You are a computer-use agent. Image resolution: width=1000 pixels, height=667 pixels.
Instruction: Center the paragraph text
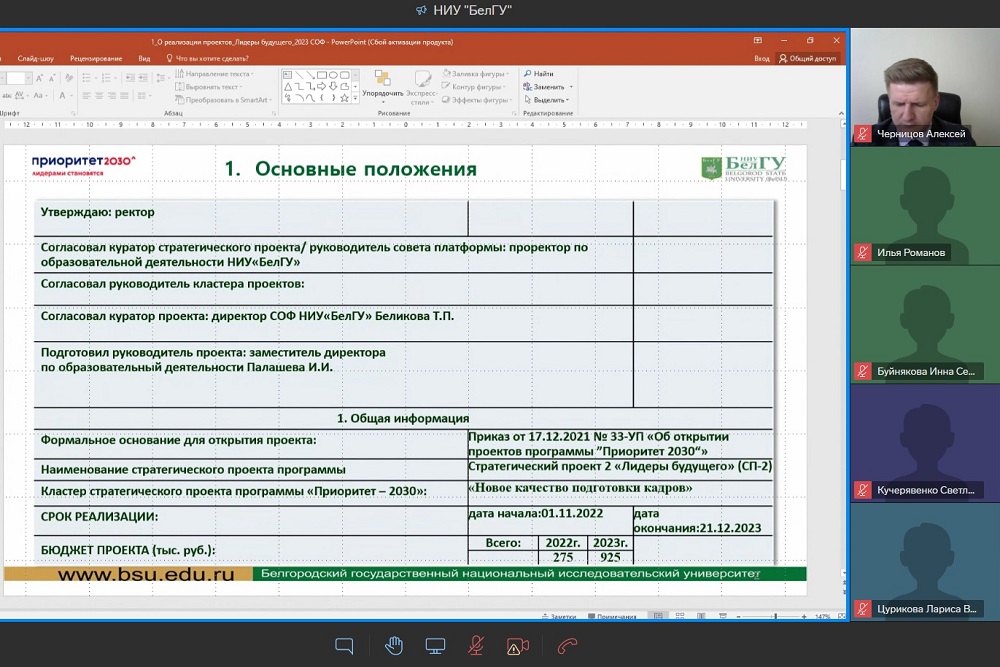[99, 96]
